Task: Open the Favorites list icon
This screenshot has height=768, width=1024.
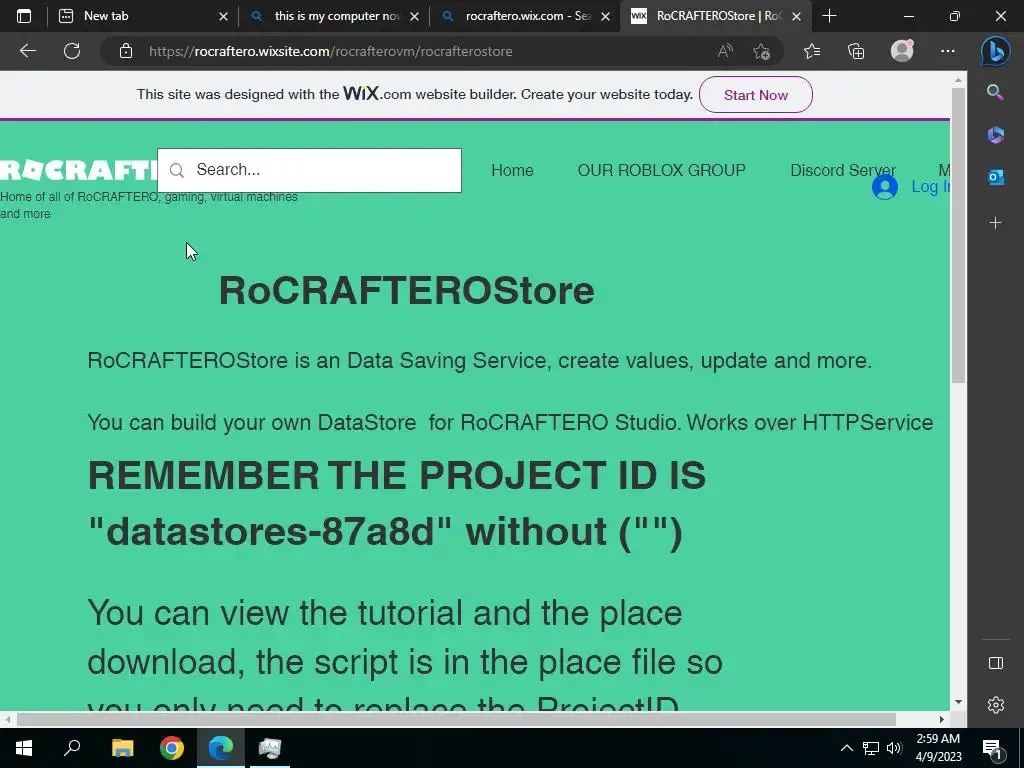Action: tap(812, 51)
